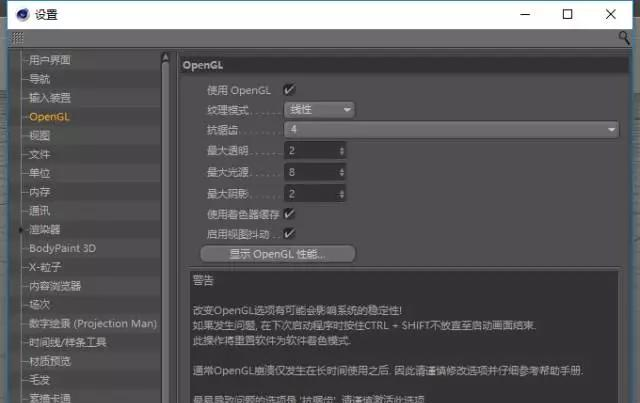Click the Cinema 4D app icon in title bar
This screenshot has width=640, height=403.
[22, 14]
